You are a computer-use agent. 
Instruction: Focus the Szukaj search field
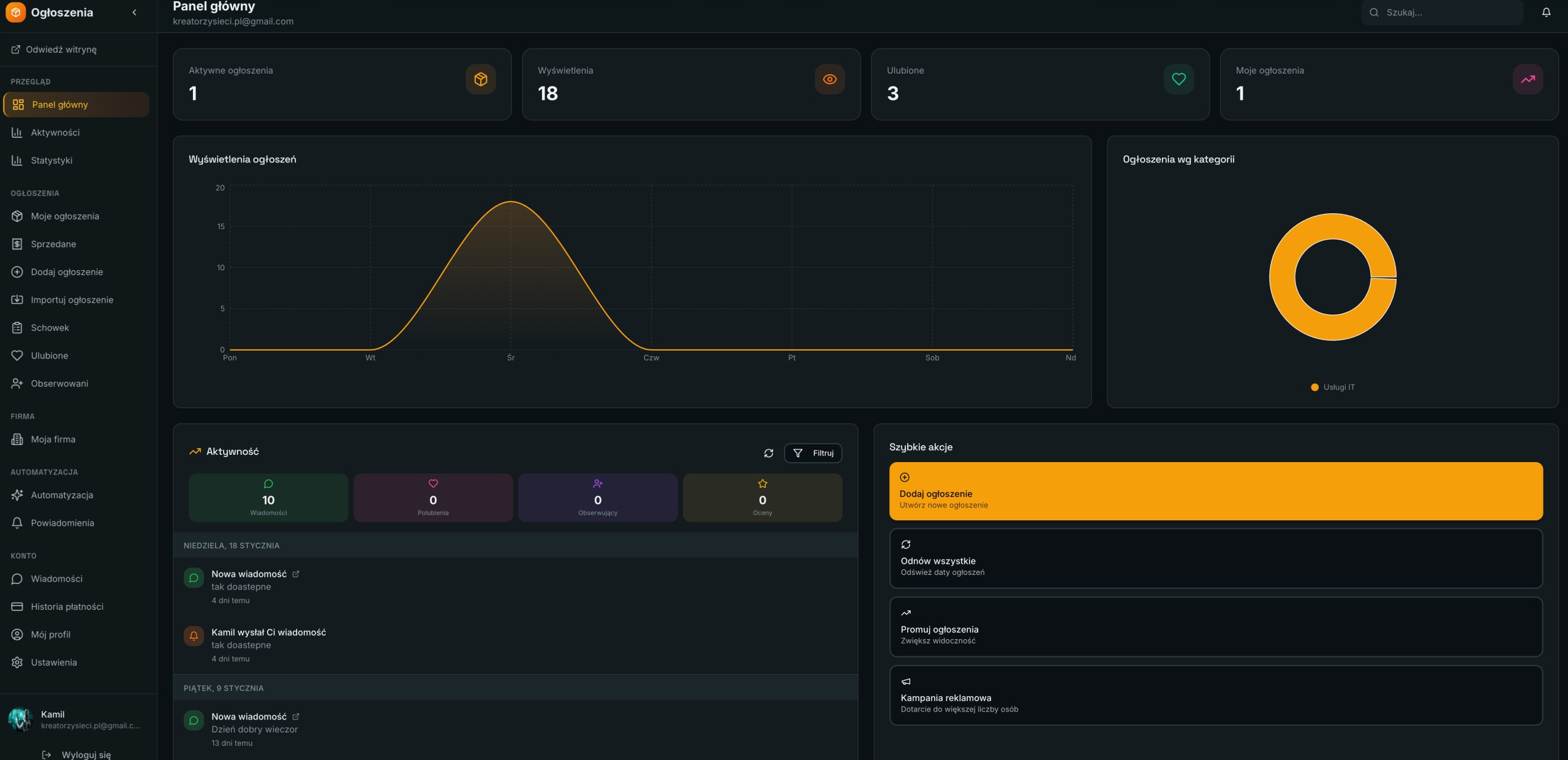pyautogui.click(x=1442, y=12)
